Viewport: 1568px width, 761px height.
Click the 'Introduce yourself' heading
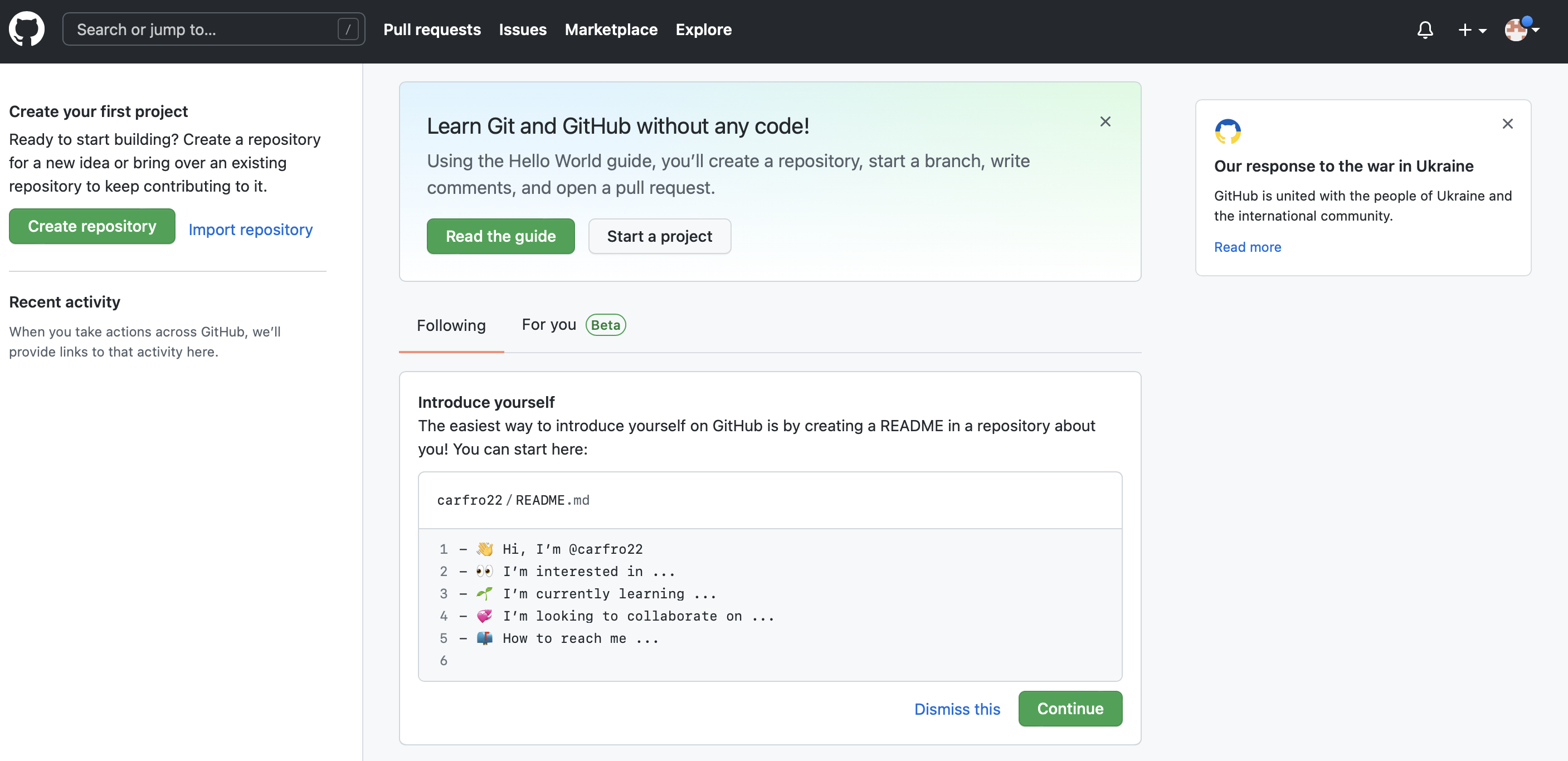point(486,402)
